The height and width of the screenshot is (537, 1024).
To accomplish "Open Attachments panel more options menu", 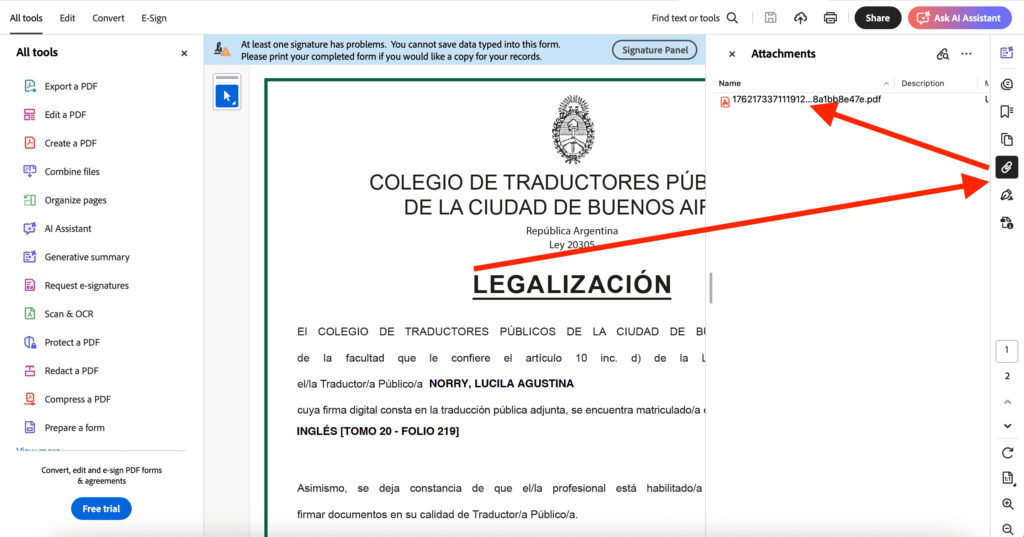I will pos(967,54).
